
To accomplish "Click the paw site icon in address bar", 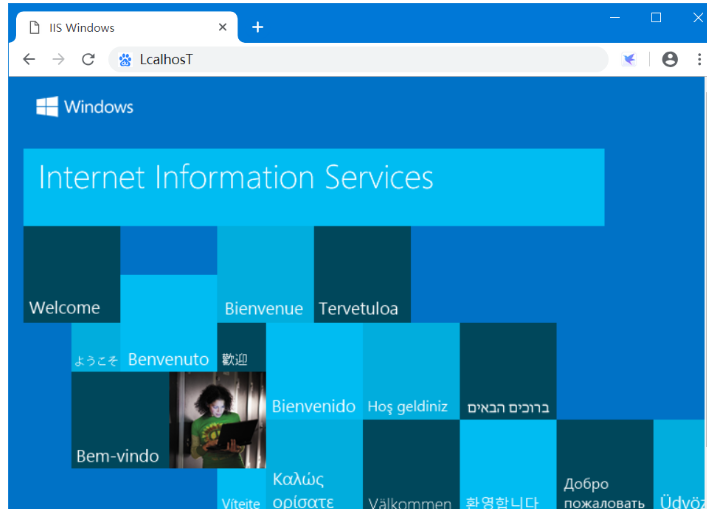I will tap(125, 60).
